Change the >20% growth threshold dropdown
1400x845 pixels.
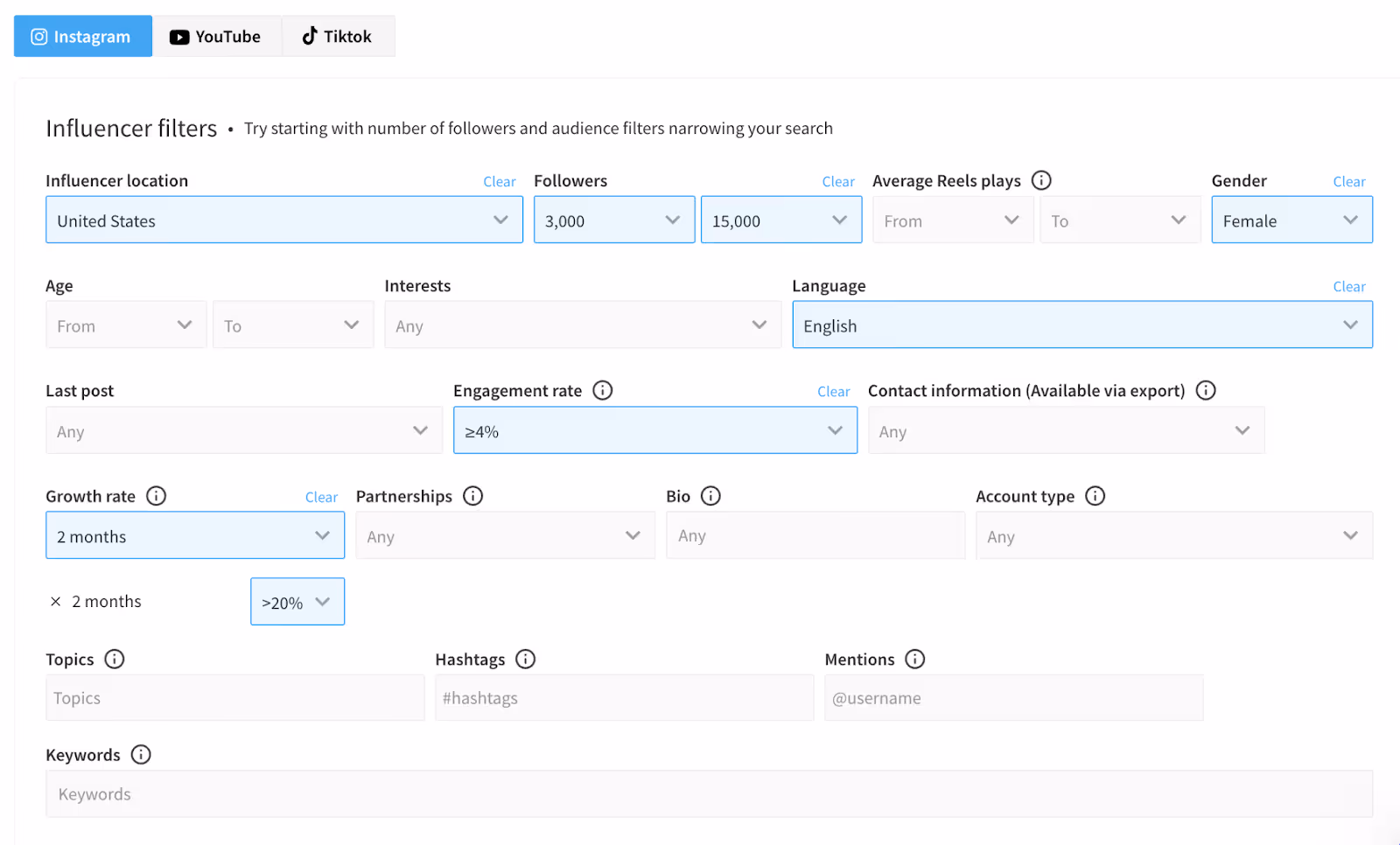[x=297, y=602]
